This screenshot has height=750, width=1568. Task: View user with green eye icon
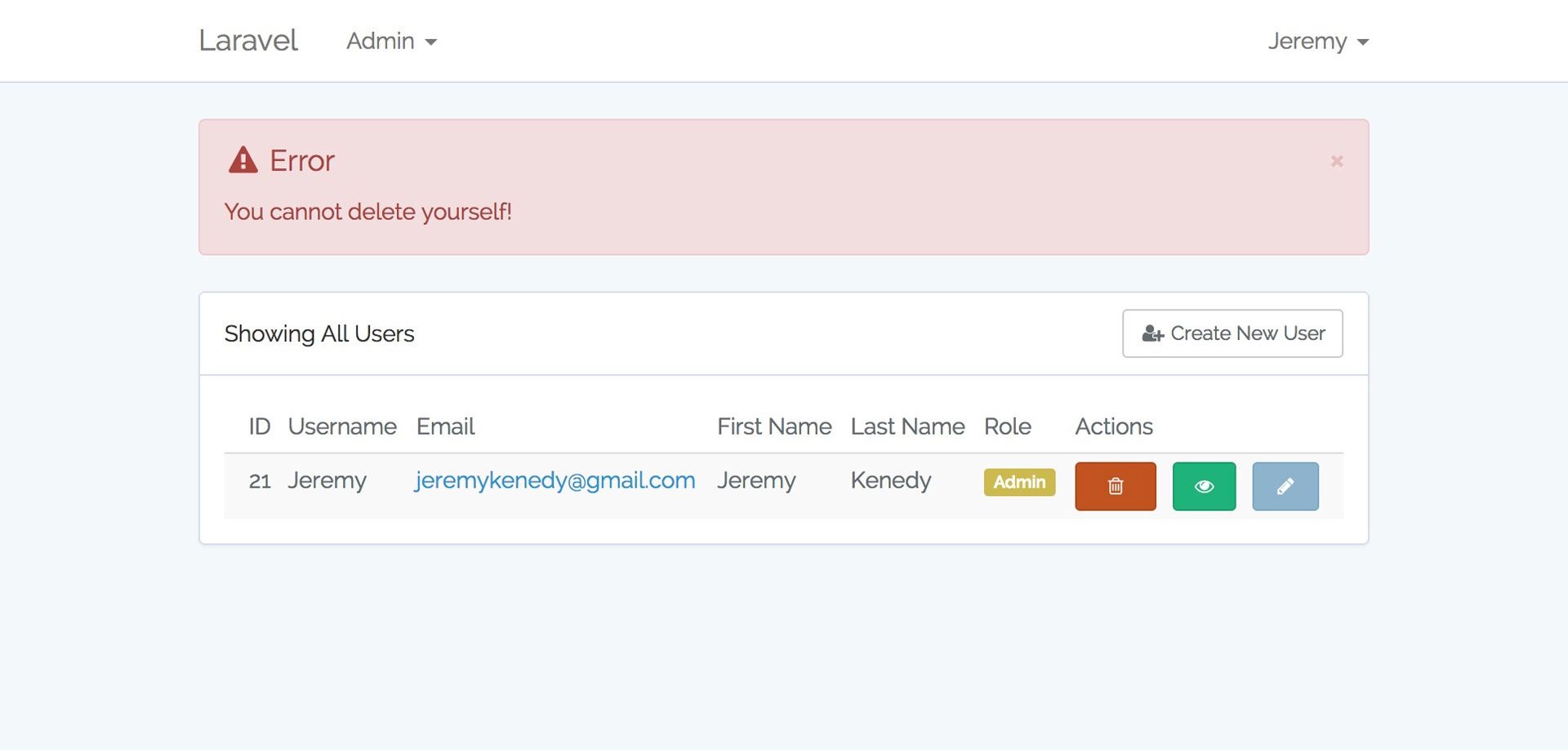(1204, 486)
